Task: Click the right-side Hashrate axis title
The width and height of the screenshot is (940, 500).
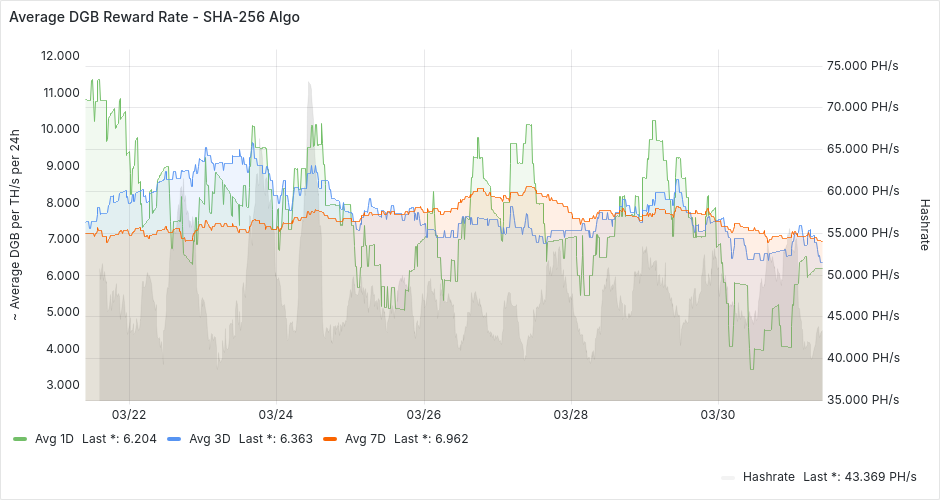Action: point(924,227)
